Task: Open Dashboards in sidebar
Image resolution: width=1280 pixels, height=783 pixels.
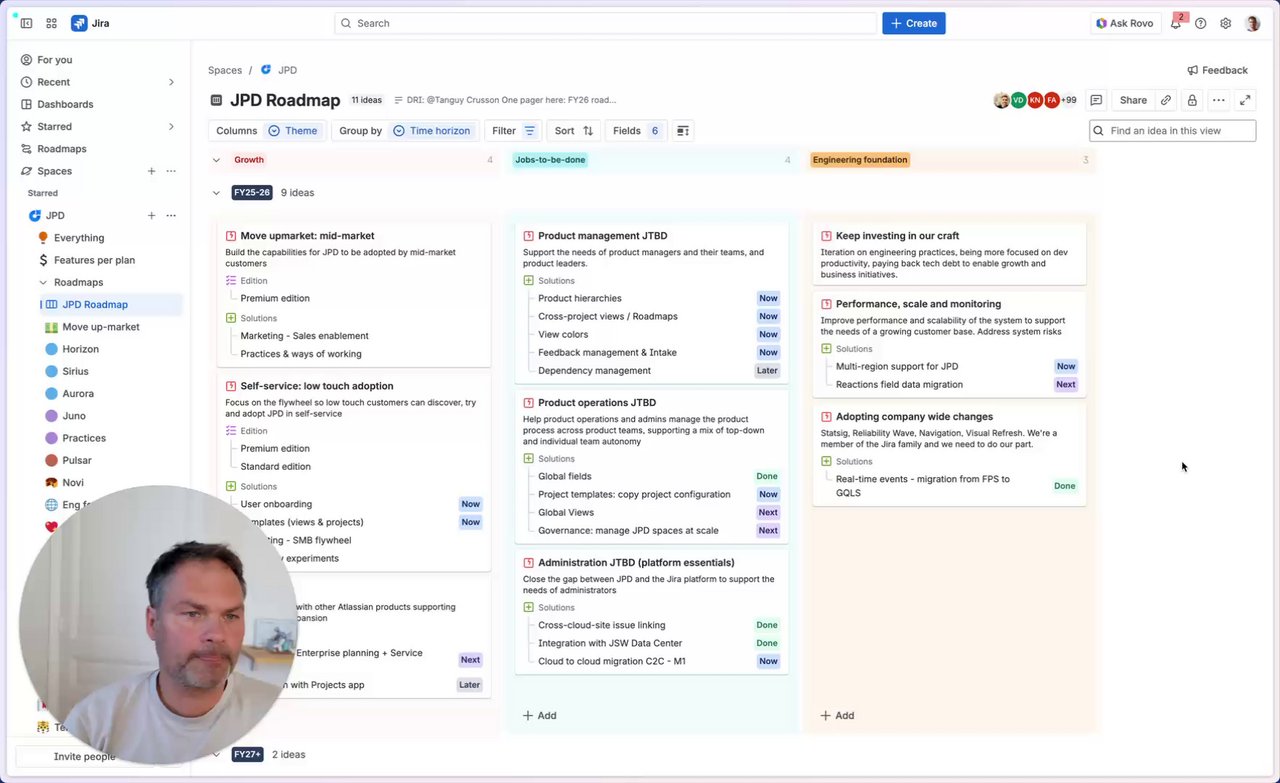Action: tap(98, 104)
